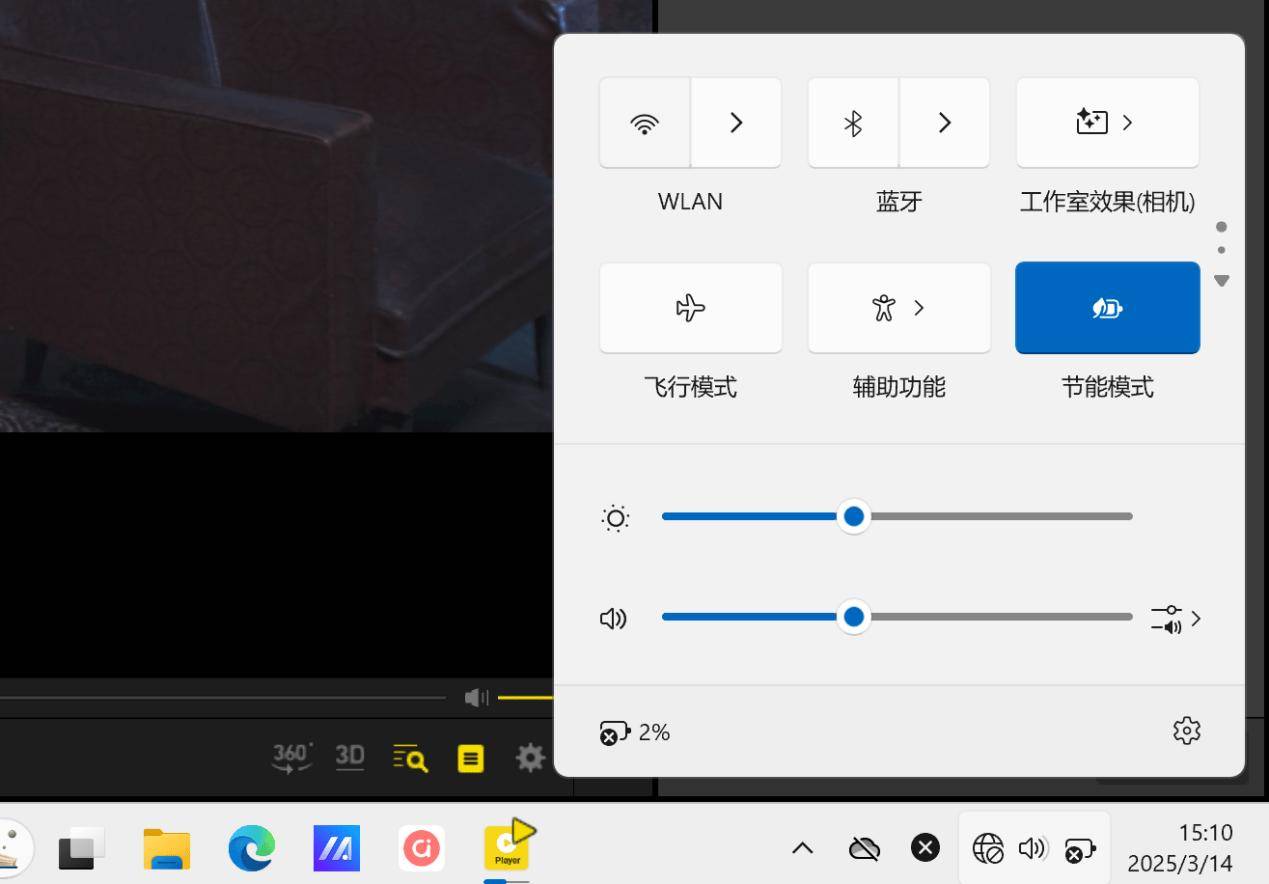1269x884 pixels.
Task: Enable airplane mode (飞行模式)
Action: (x=690, y=308)
